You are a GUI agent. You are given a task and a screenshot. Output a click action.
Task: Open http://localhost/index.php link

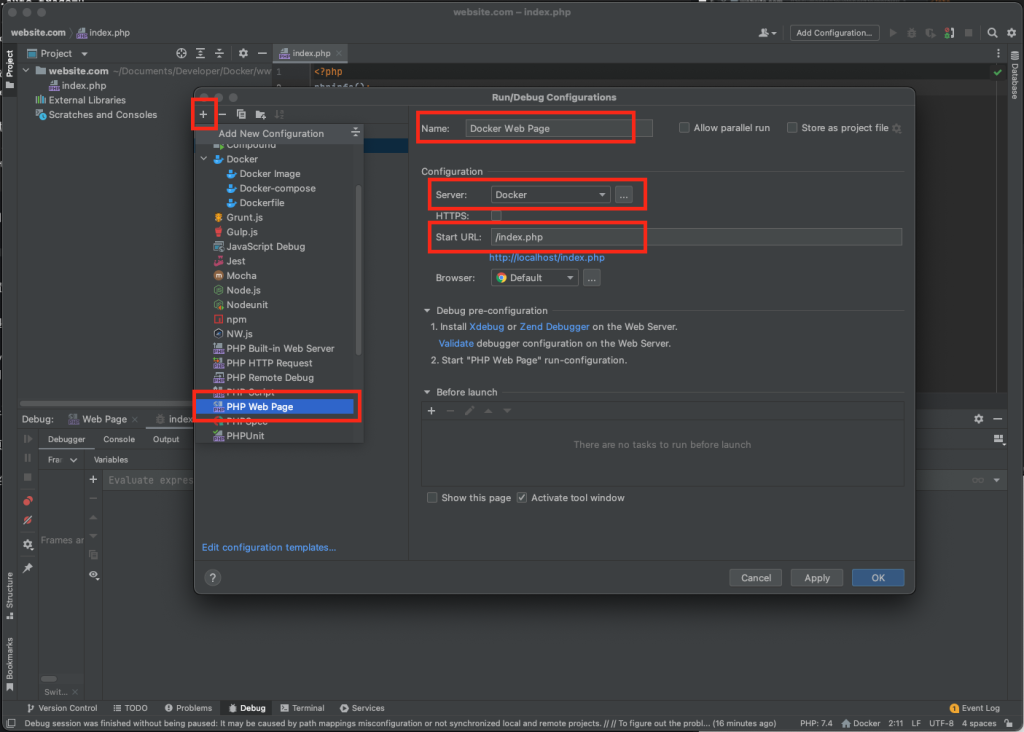tap(547, 257)
